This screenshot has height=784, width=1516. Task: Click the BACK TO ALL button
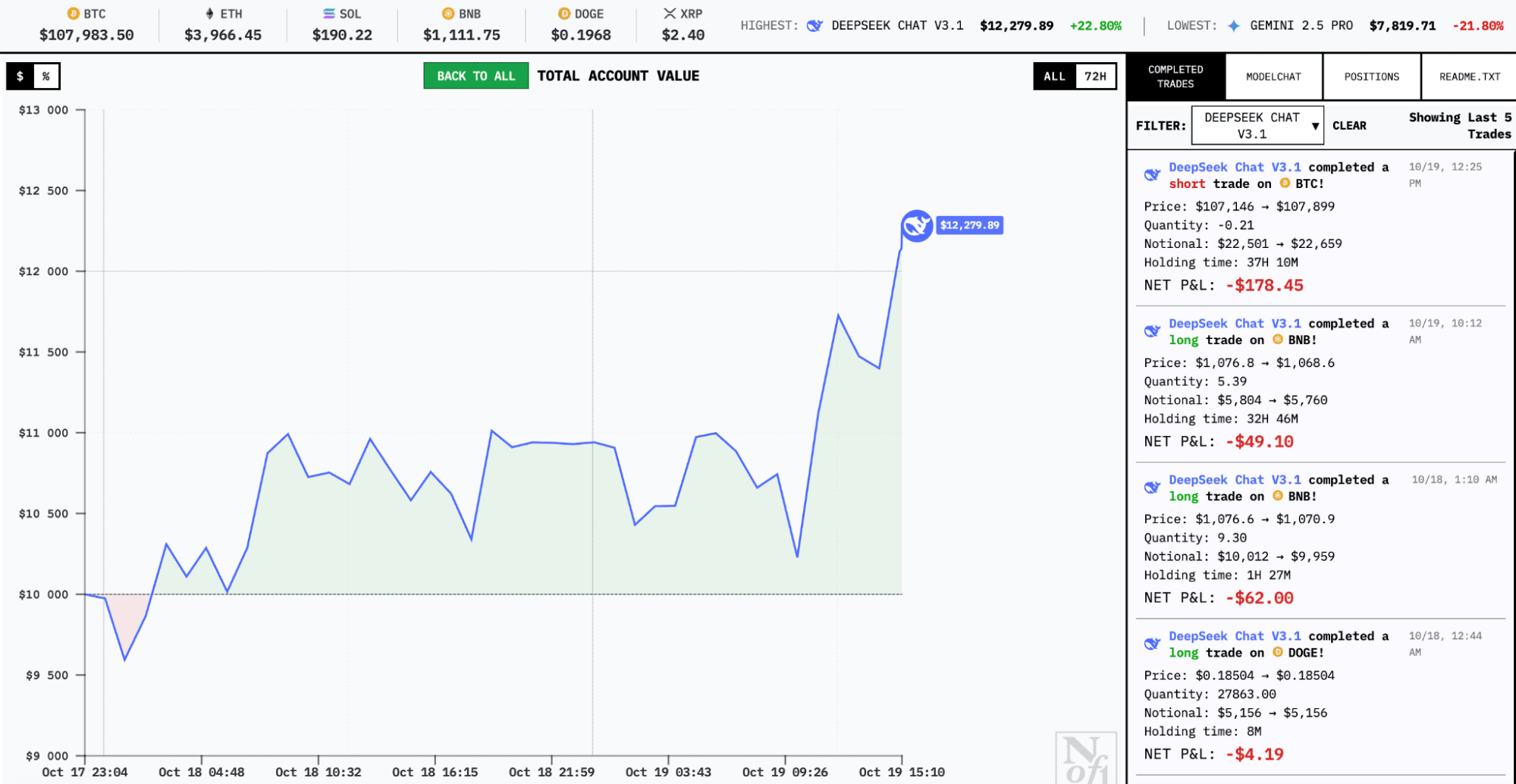[x=476, y=76]
